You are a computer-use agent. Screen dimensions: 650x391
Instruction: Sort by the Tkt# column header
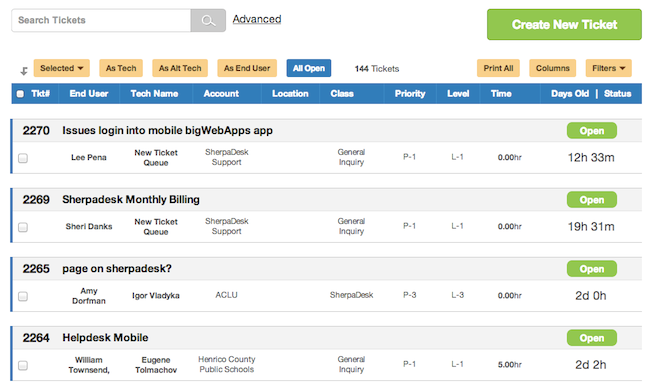(41, 94)
